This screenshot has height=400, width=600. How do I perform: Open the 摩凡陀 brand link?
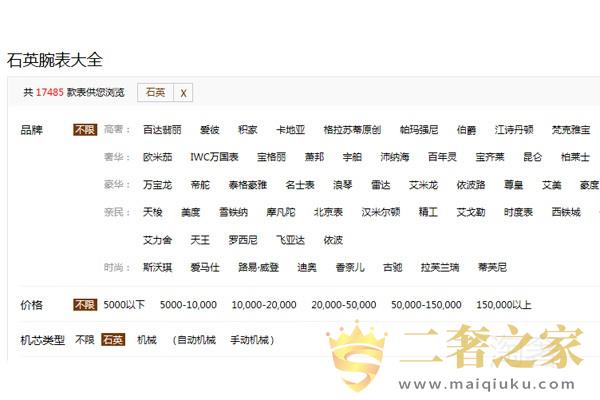281,212
